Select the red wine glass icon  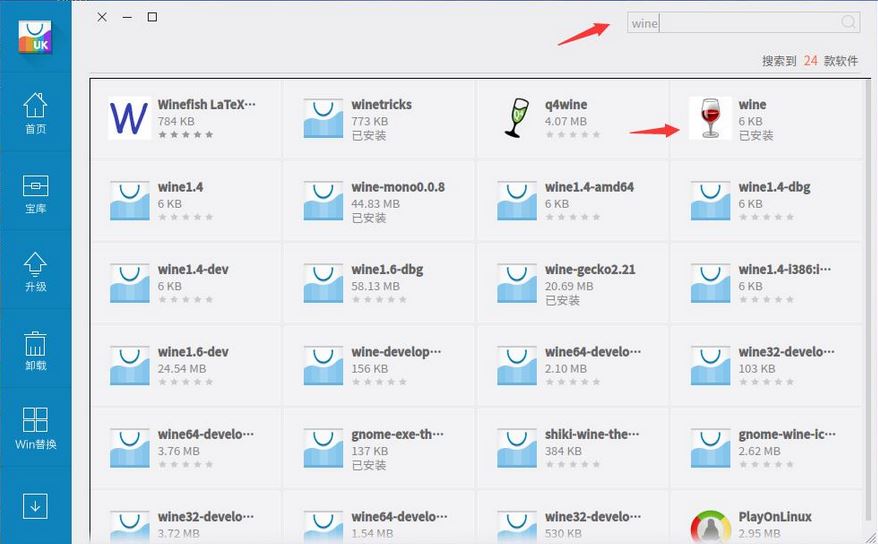coord(710,118)
